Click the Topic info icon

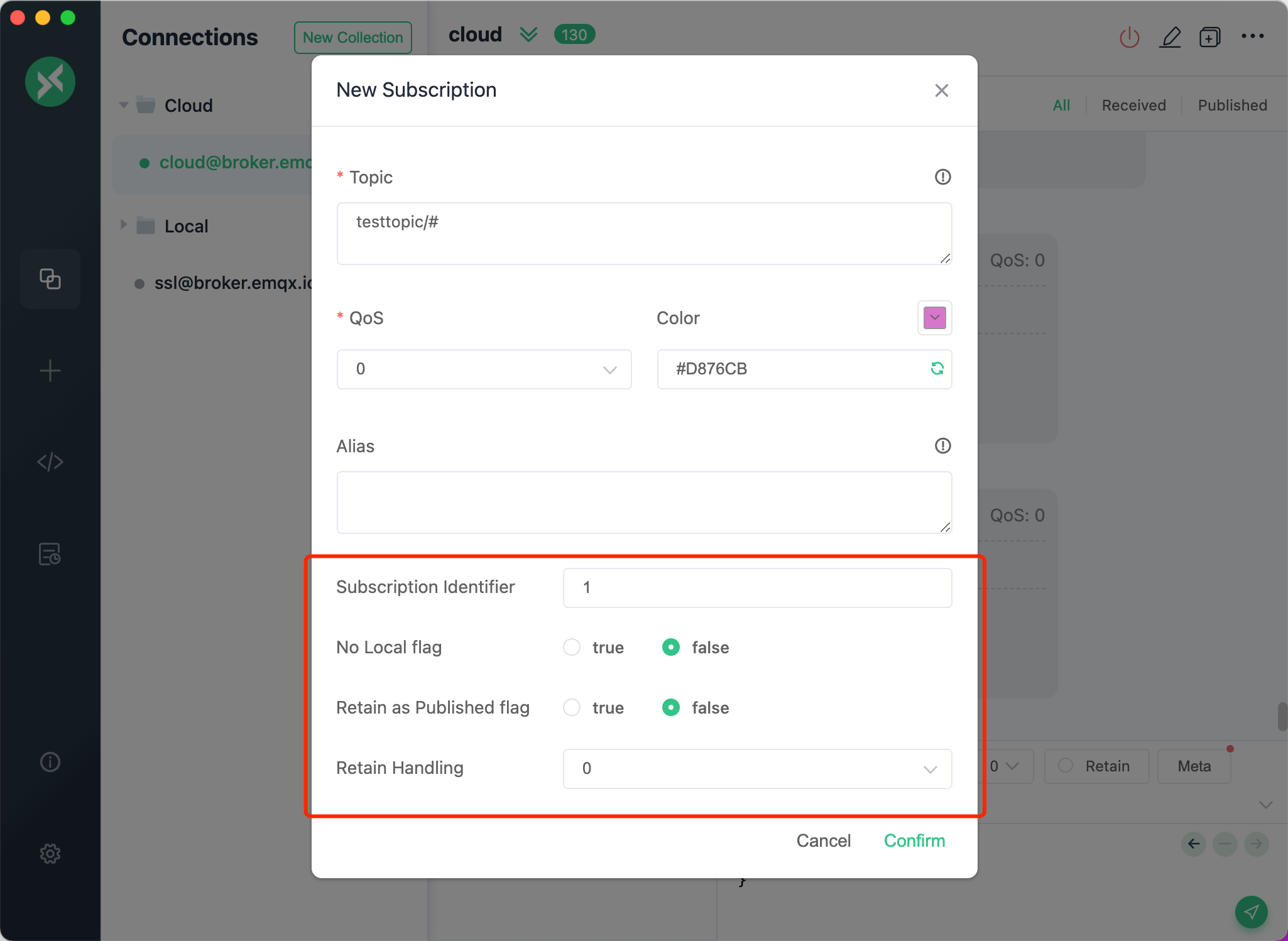coord(942,177)
